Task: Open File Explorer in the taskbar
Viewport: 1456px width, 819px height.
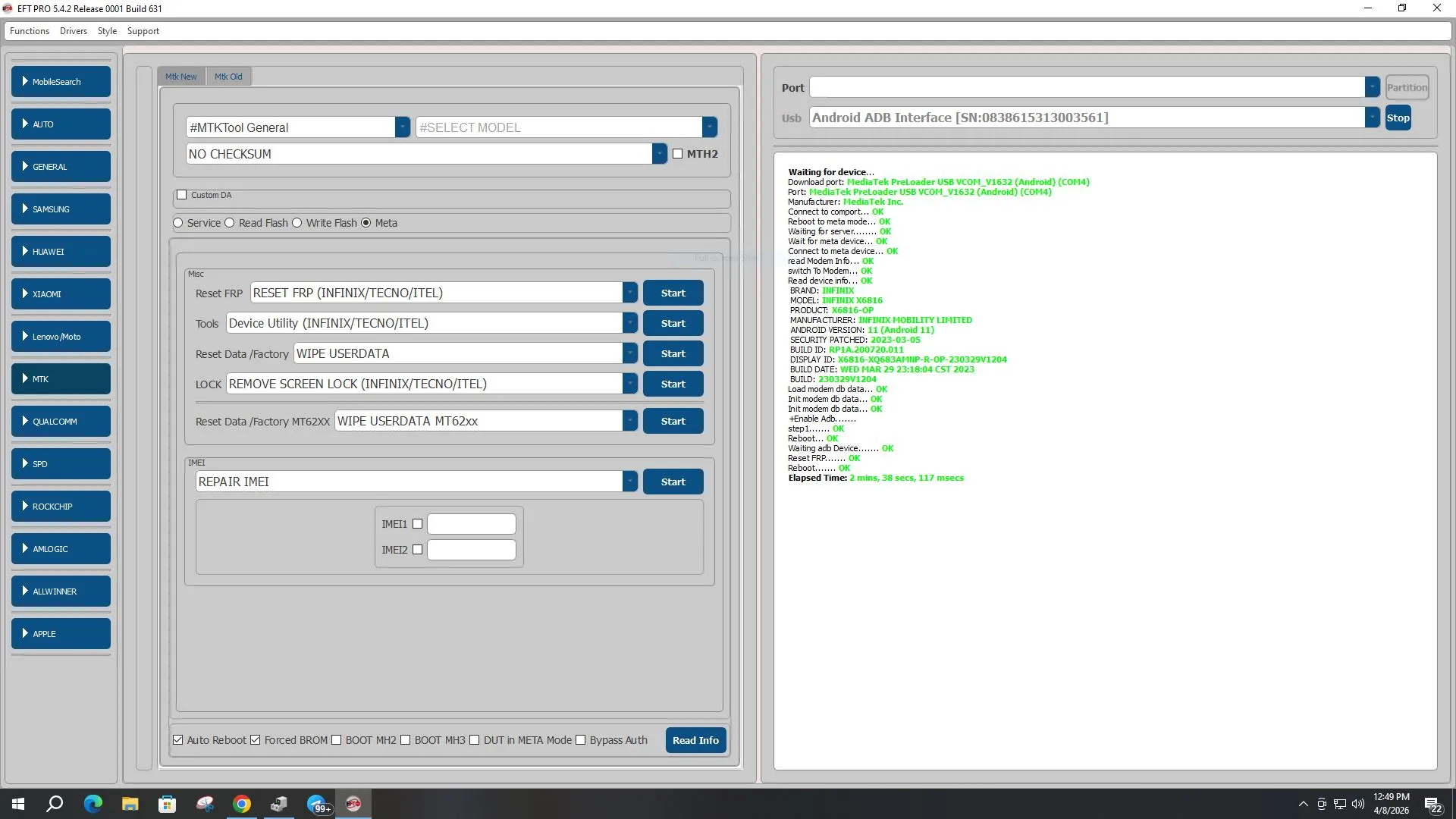Action: point(130,805)
